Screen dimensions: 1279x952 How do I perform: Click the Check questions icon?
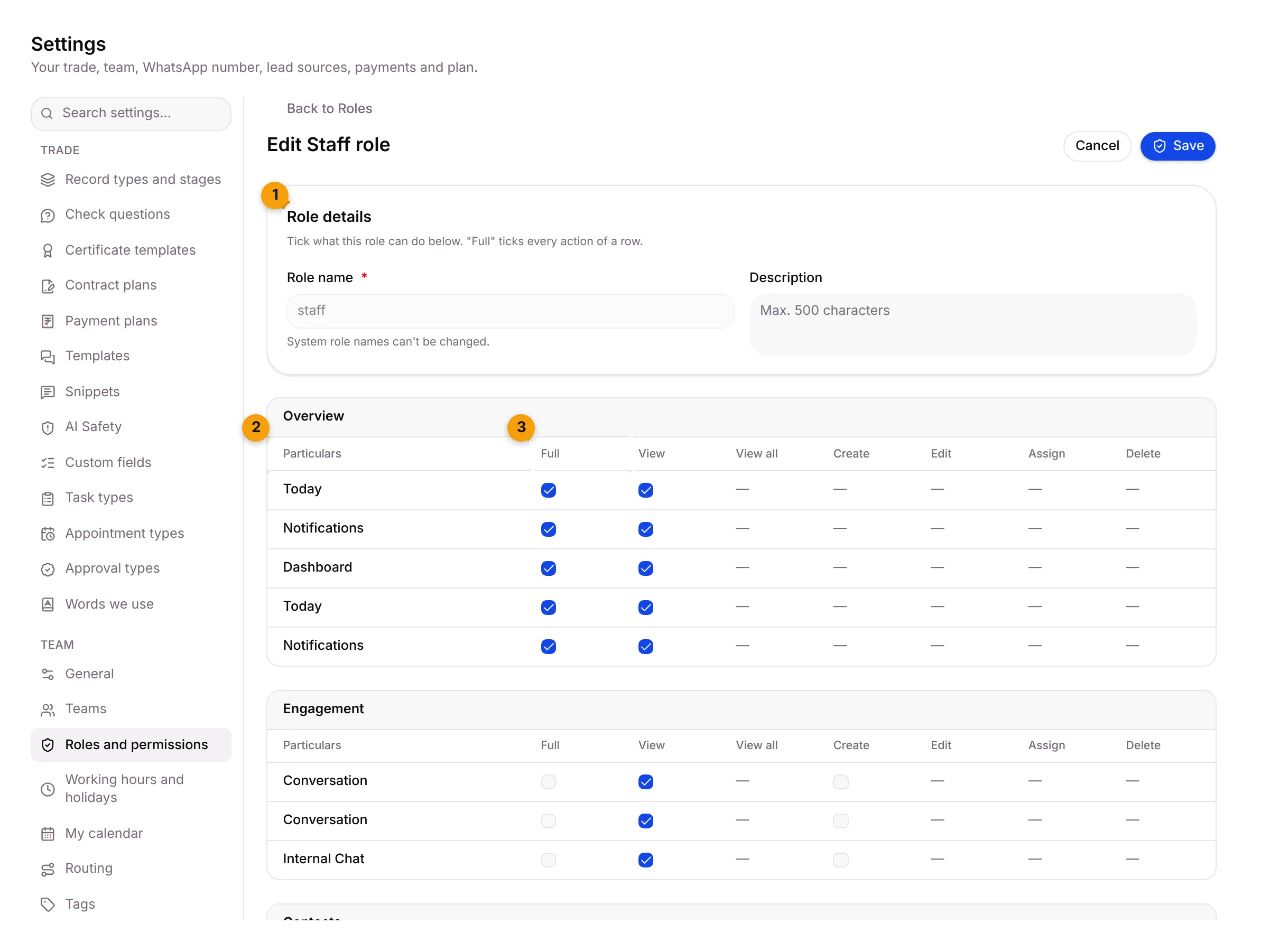tap(48, 215)
